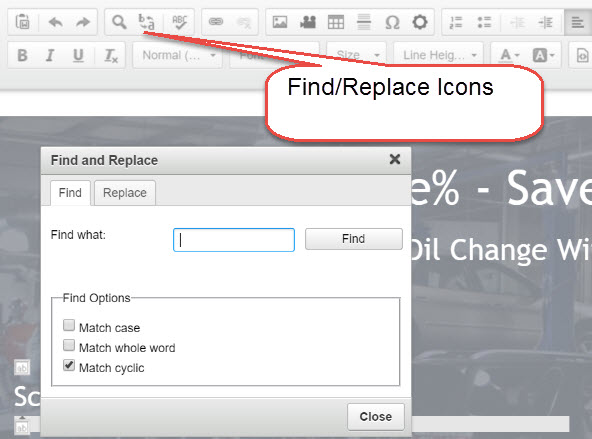This screenshot has width=592, height=439.
Task: Open the Normal paragraph format dropdown
Action: point(177,55)
